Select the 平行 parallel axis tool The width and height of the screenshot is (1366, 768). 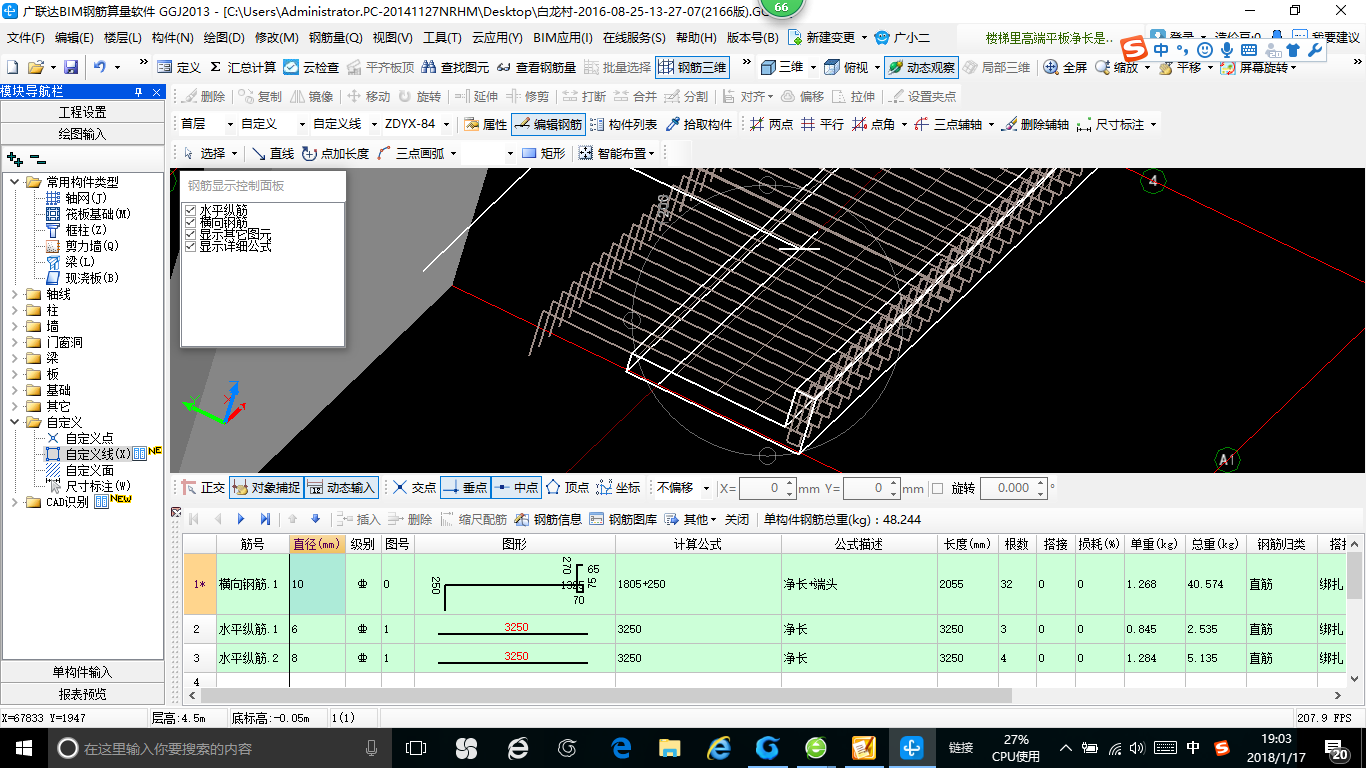click(822, 124)
